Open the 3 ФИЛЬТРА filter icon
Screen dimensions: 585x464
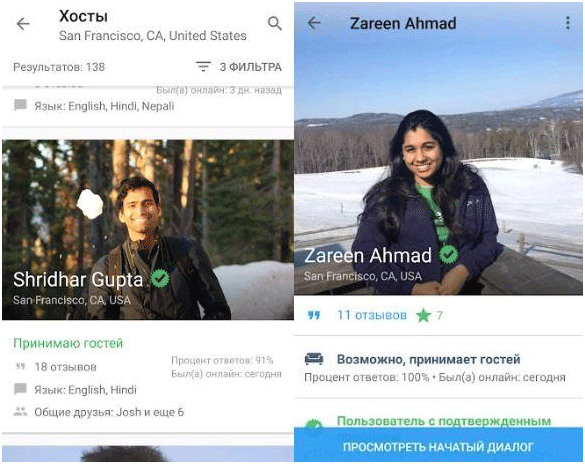point(203,67)
